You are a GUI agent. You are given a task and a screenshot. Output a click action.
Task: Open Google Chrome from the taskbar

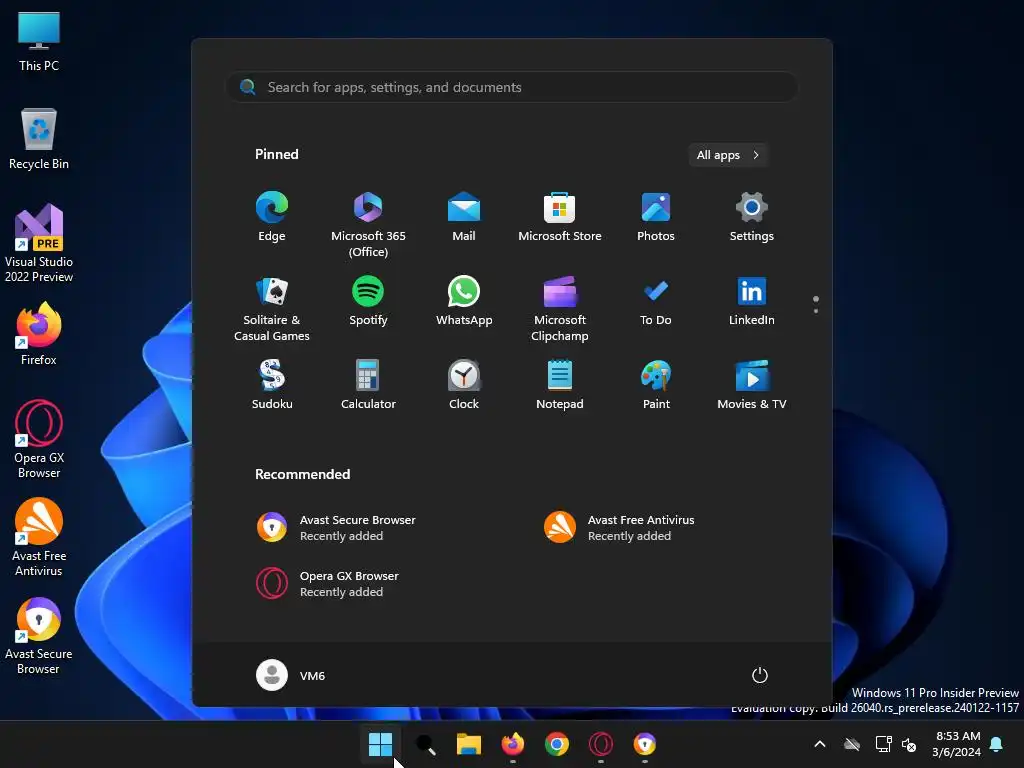[557, 744]
